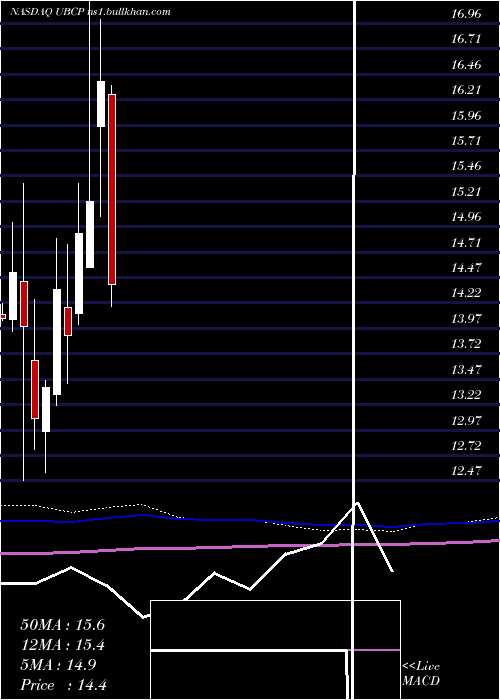Select the 16.71 price label
Image resolution: width=500 pixels, height=700 pixels.
[x=466, y=39]
